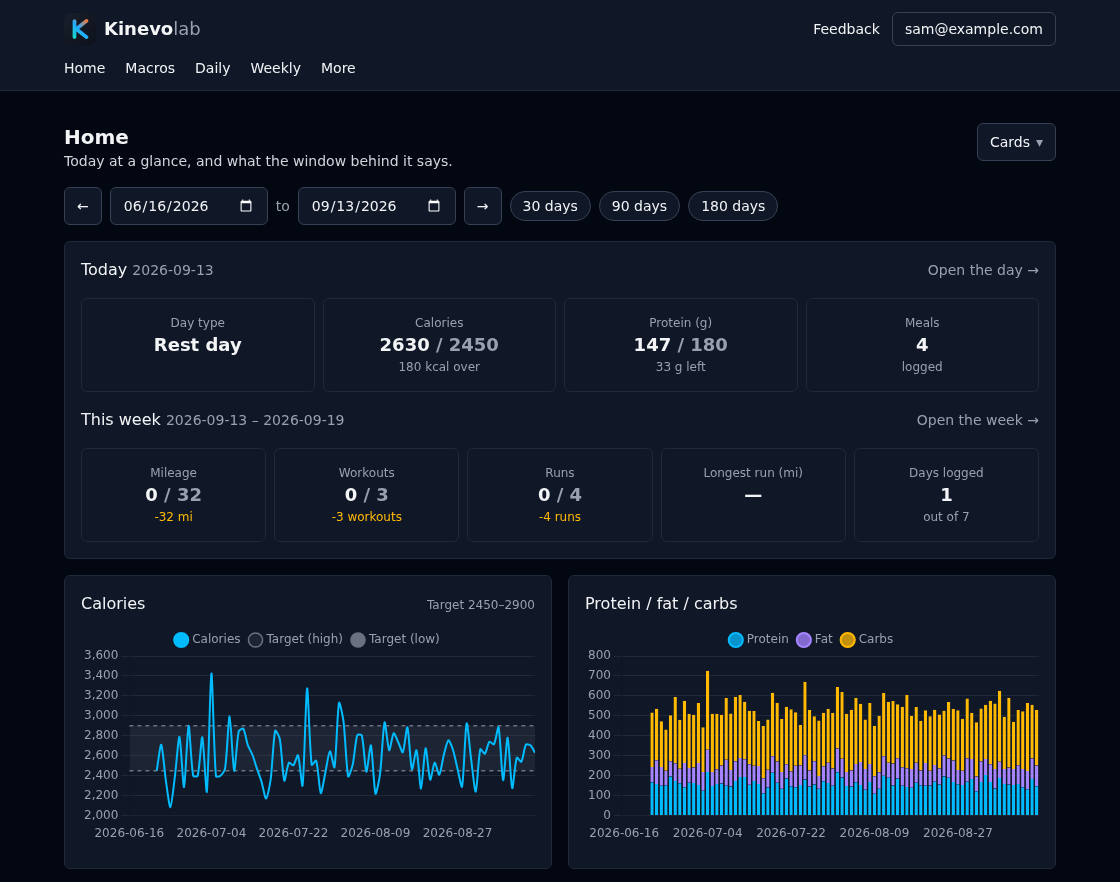Click the Workouts 0 / 3 card
This screenshot has height=882, width=1120.
pos(366,495)
